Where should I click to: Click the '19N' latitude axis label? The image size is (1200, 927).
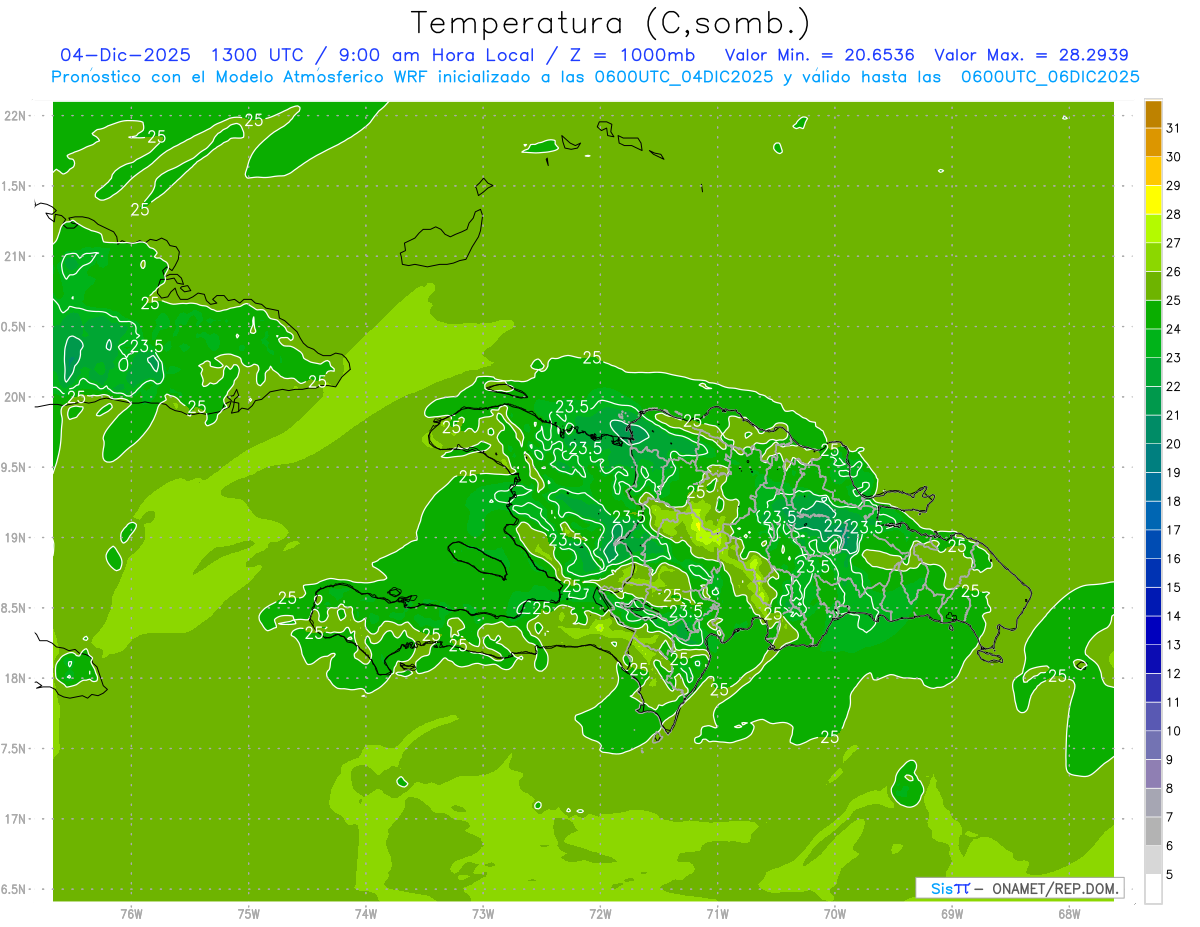tap(17, 538)
